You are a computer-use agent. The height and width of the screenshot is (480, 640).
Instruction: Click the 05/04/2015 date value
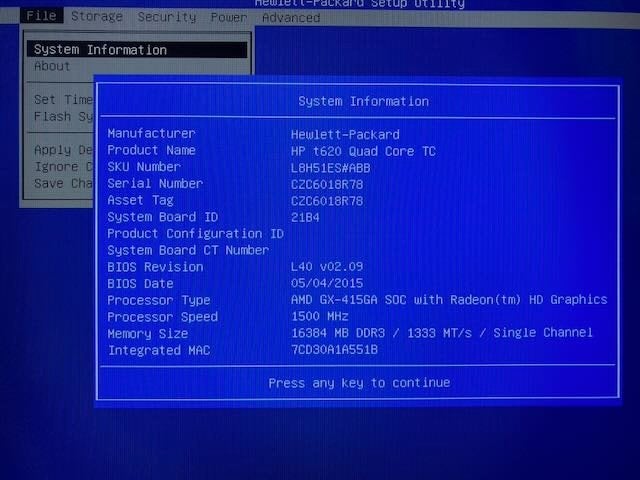click(x=327, y=283)
